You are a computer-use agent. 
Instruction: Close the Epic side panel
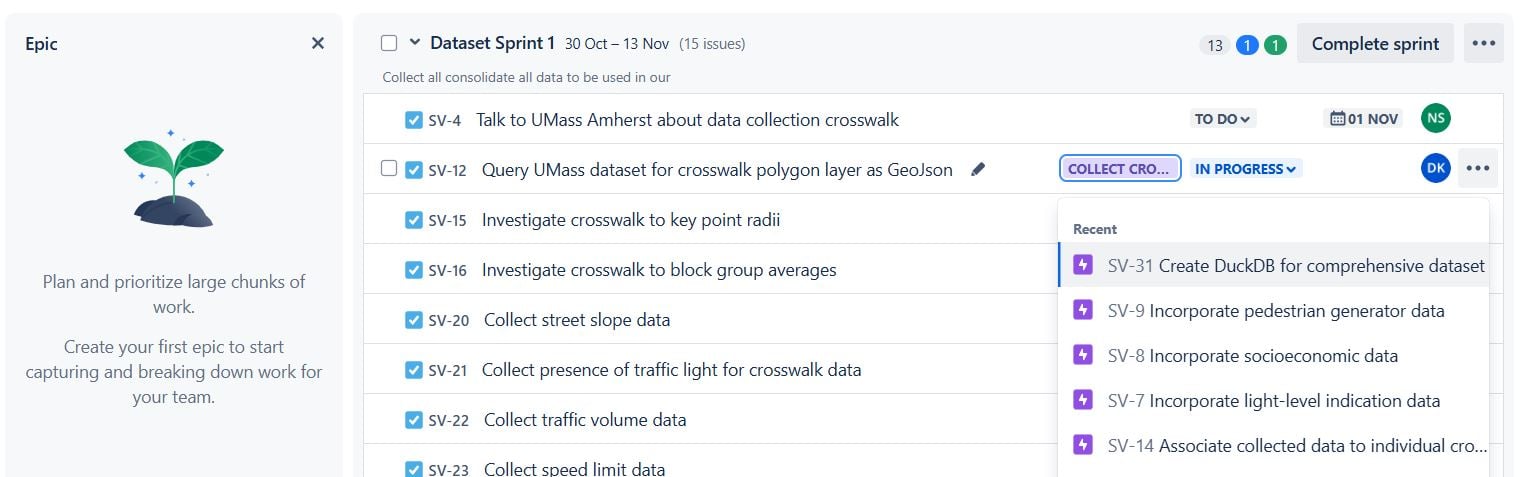click(x=318, y=43)
